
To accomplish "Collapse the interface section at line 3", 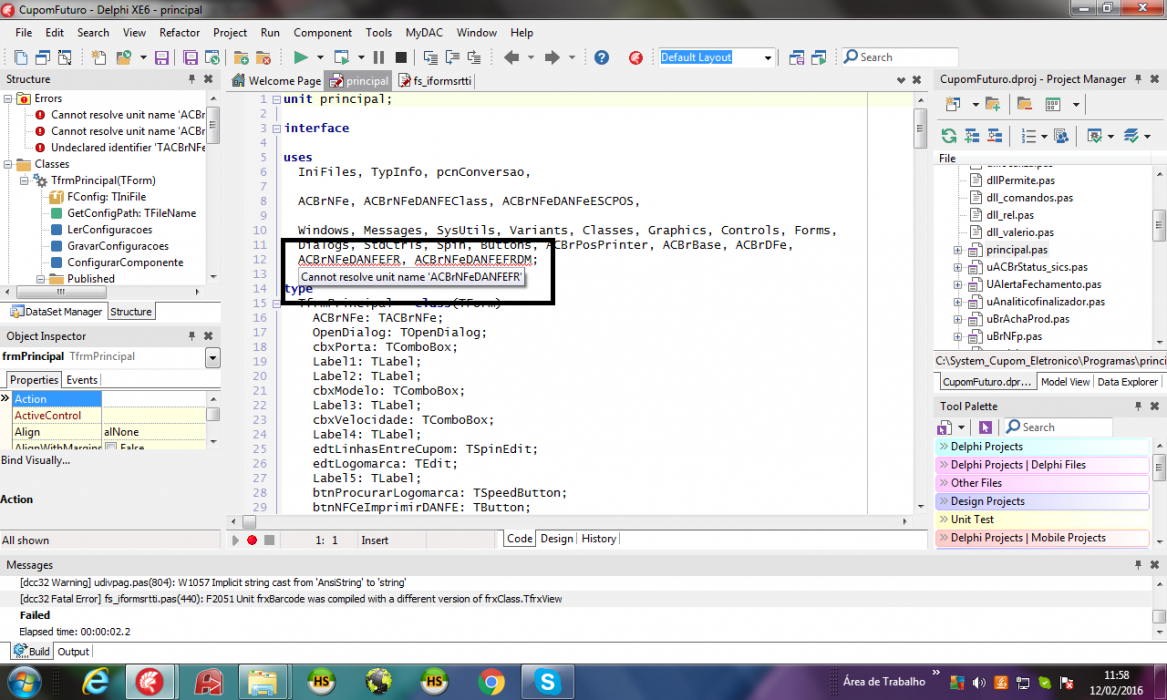I will pyautogui.click(x=277, y=128).
